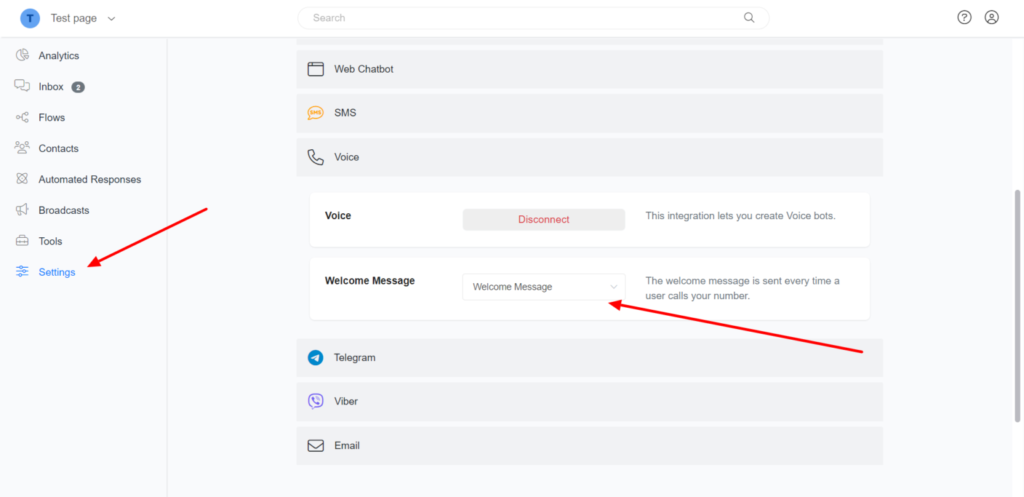
Task: Click the Voice phone handset icon
Action: pos(315,157)
